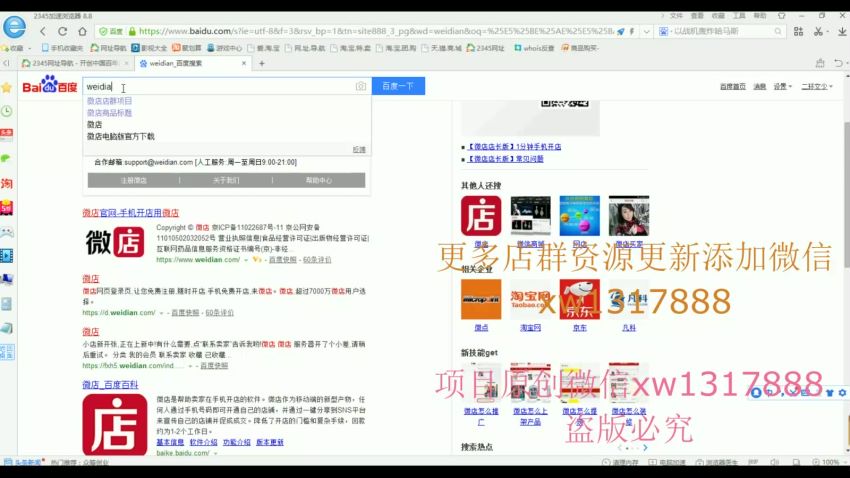Click the camera image-search icon
The width and height of the screenshot is (850, 478).
360,86
